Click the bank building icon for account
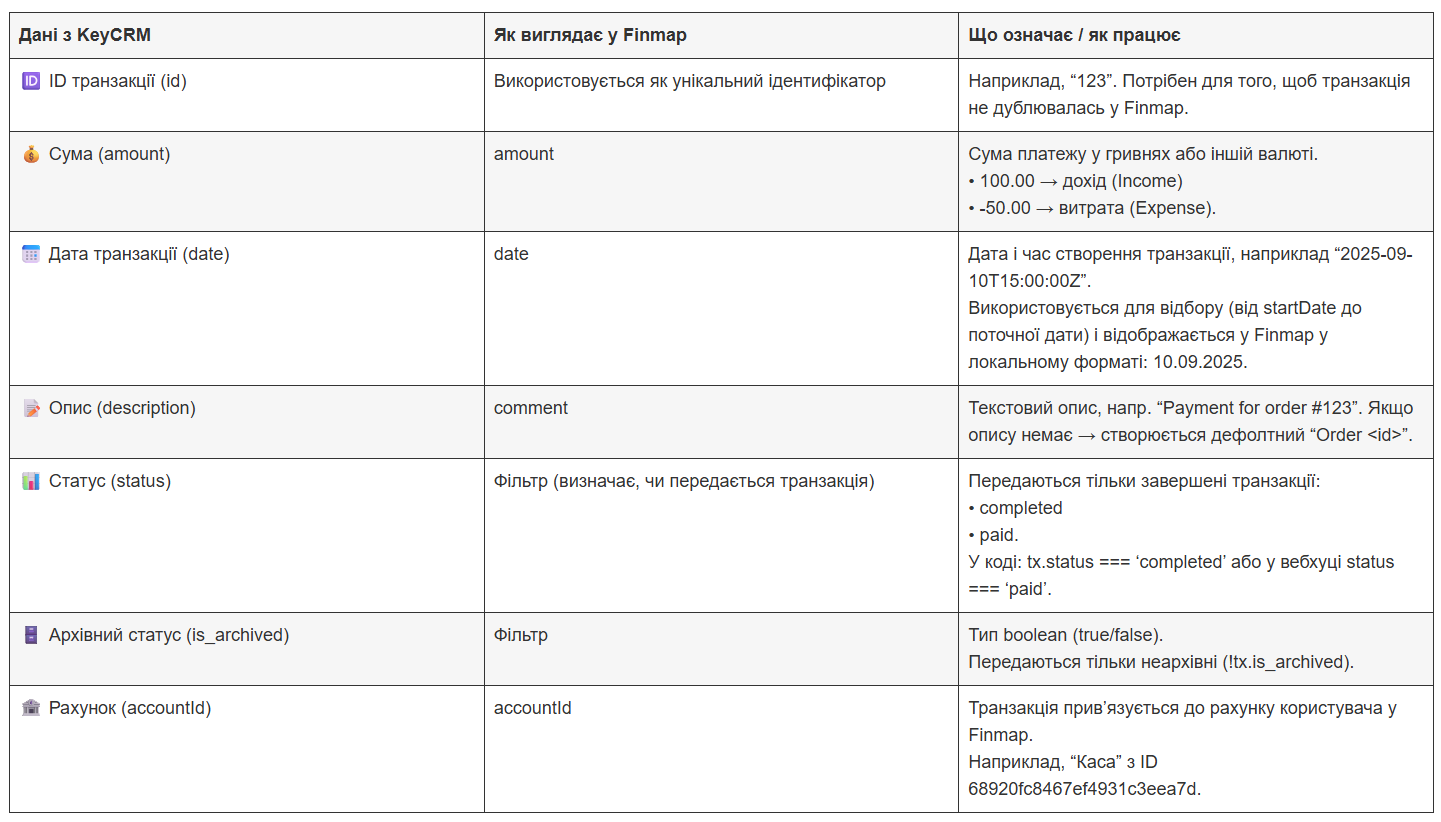 31,709
